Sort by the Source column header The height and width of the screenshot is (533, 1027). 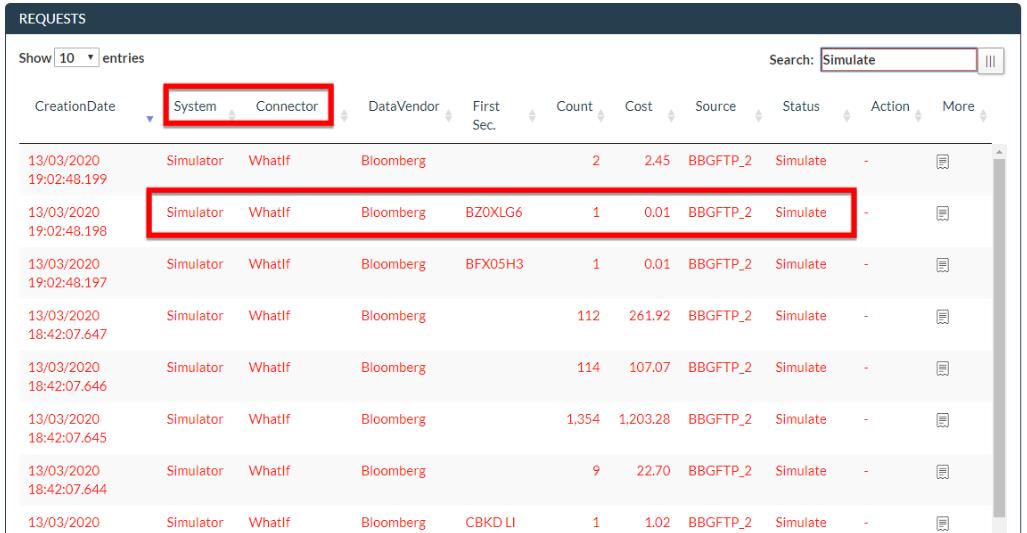(x=715, y=107)
